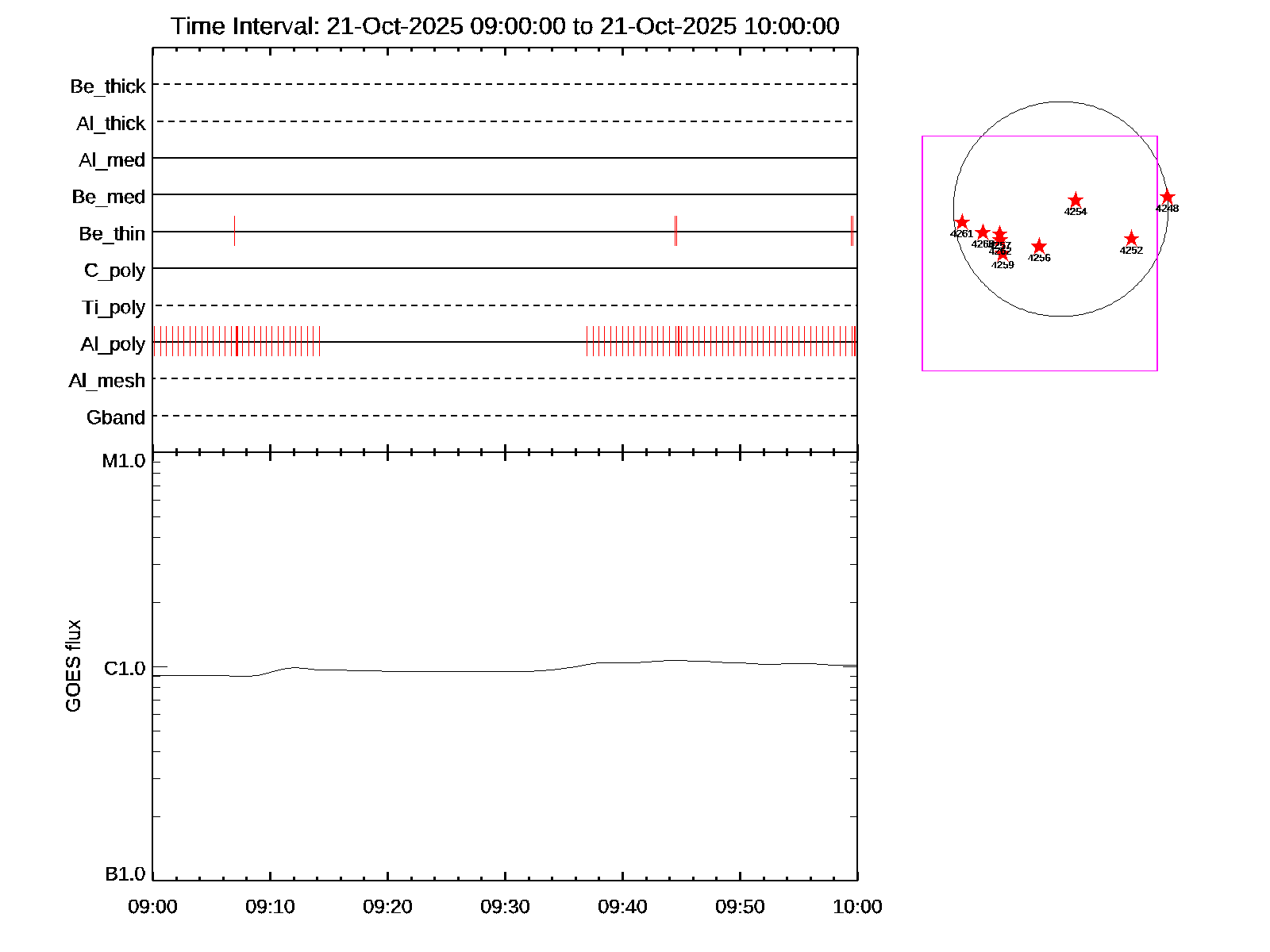Click the Be_thin filter label
The height and width of the screenshot is (952, 1270).
[x=112, y=234]
